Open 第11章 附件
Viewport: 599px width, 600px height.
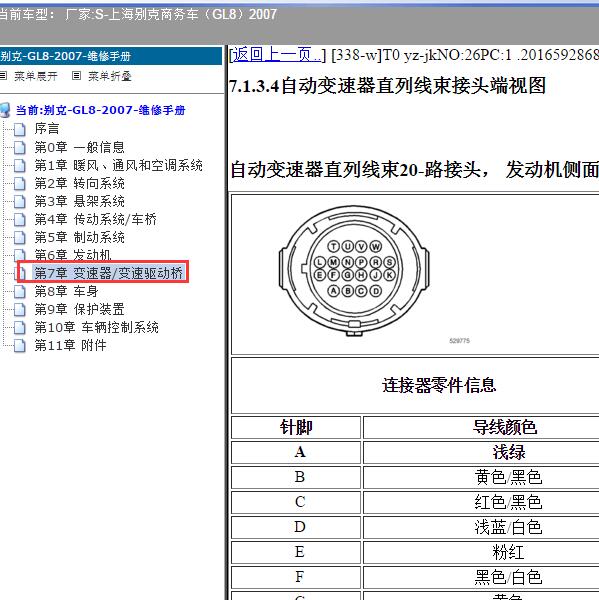[x=70, y=345]
